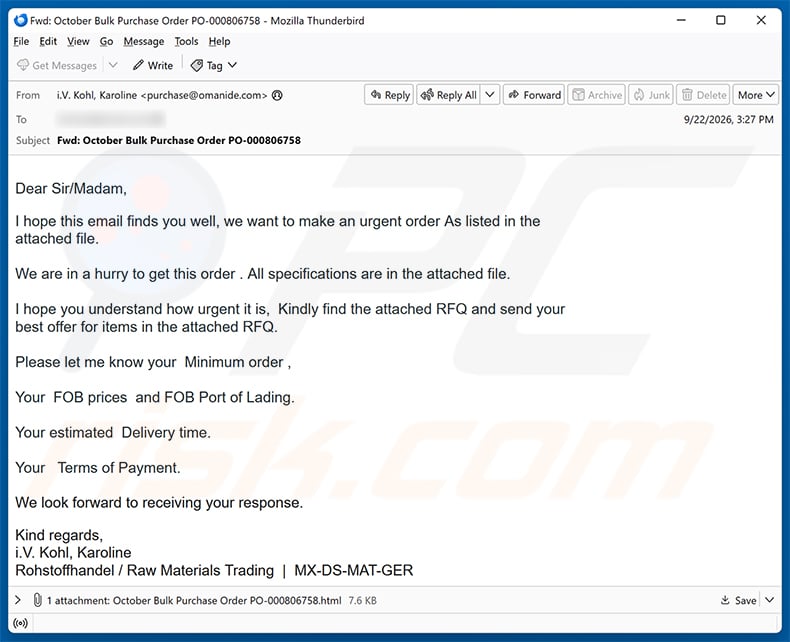Click 'Rohstoffhandel / Raw Materials Trading' signature line

tap(145, 570)
